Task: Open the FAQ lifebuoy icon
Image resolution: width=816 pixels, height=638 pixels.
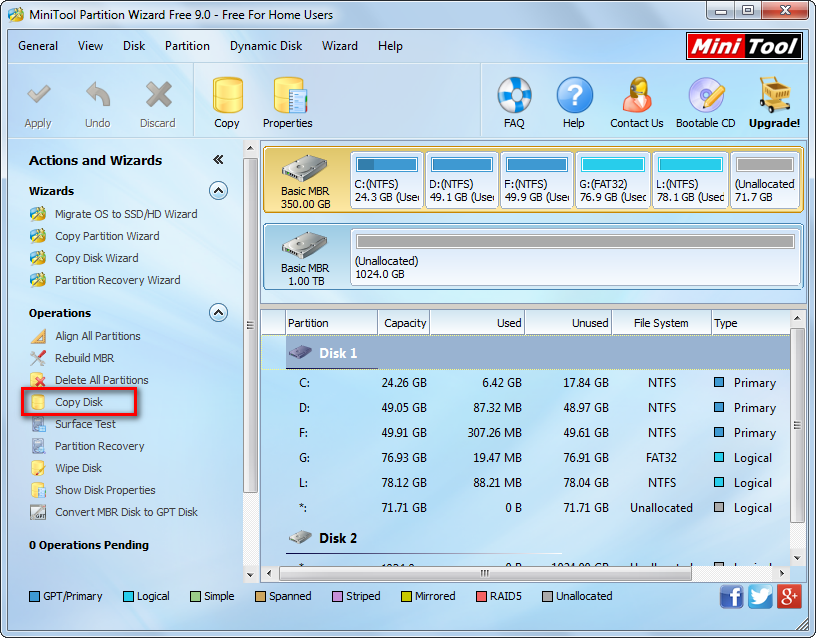Action: 514,95
